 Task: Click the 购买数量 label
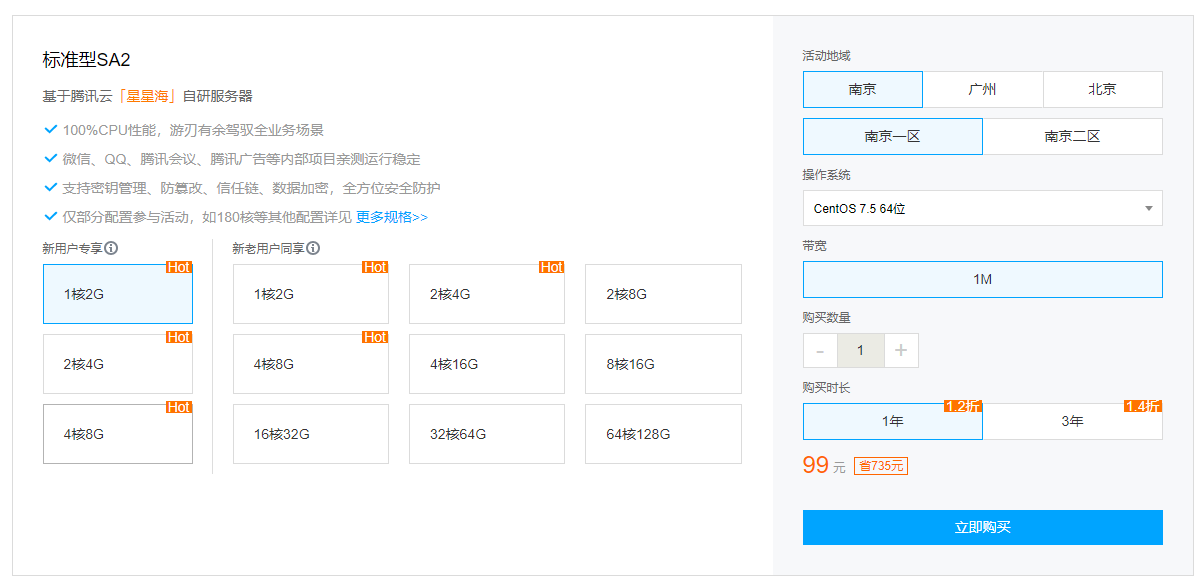point(826,317)
